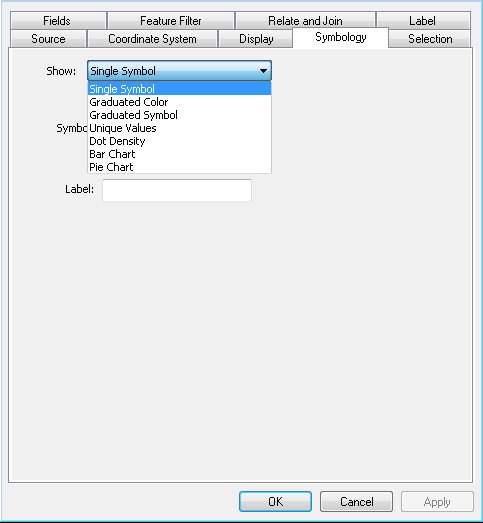This screenshot has width=483, height=523.
Task: Pick Bar Chart from the list
Action: [x=179, y=154]
